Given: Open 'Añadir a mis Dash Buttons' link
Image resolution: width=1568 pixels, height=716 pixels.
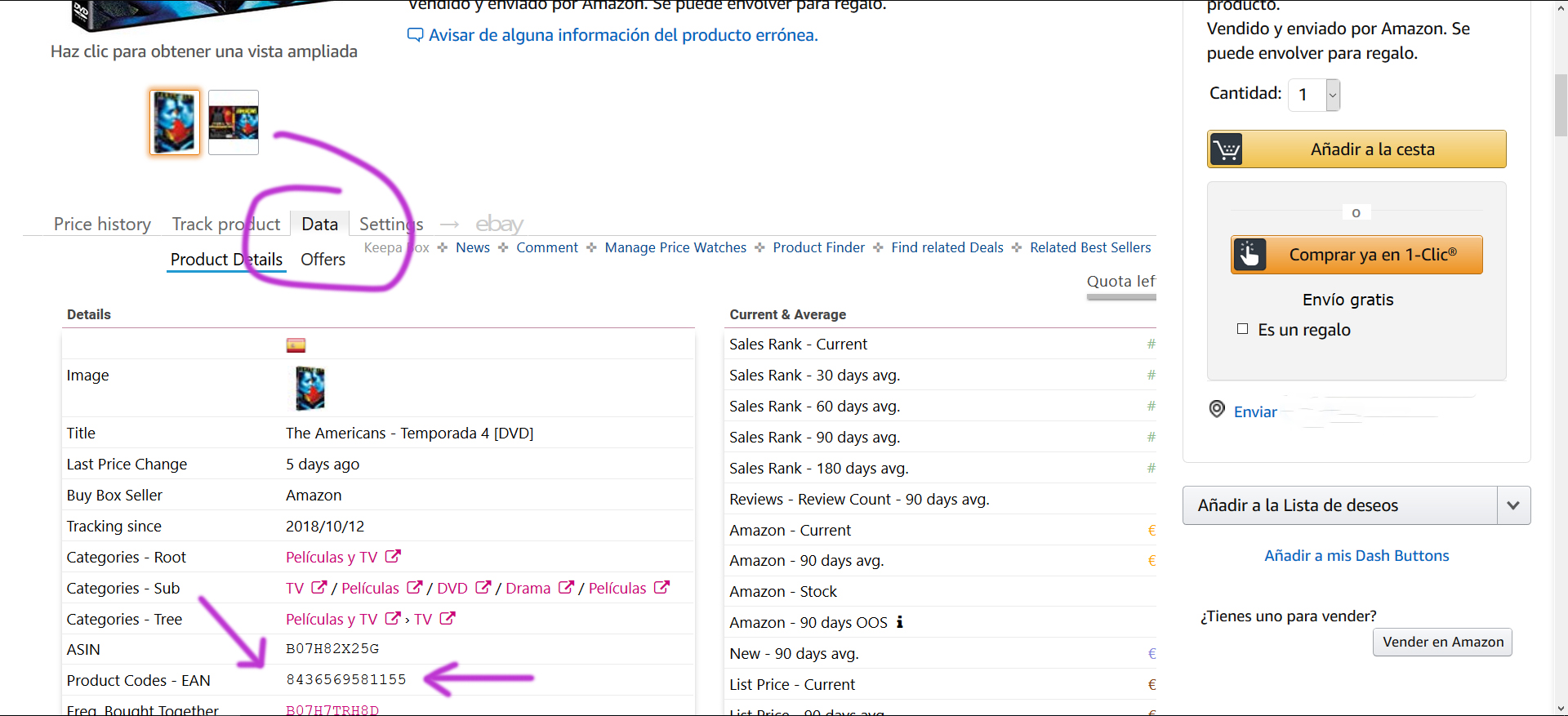Looking at the screenshot, I should (x=1356, y=556).
